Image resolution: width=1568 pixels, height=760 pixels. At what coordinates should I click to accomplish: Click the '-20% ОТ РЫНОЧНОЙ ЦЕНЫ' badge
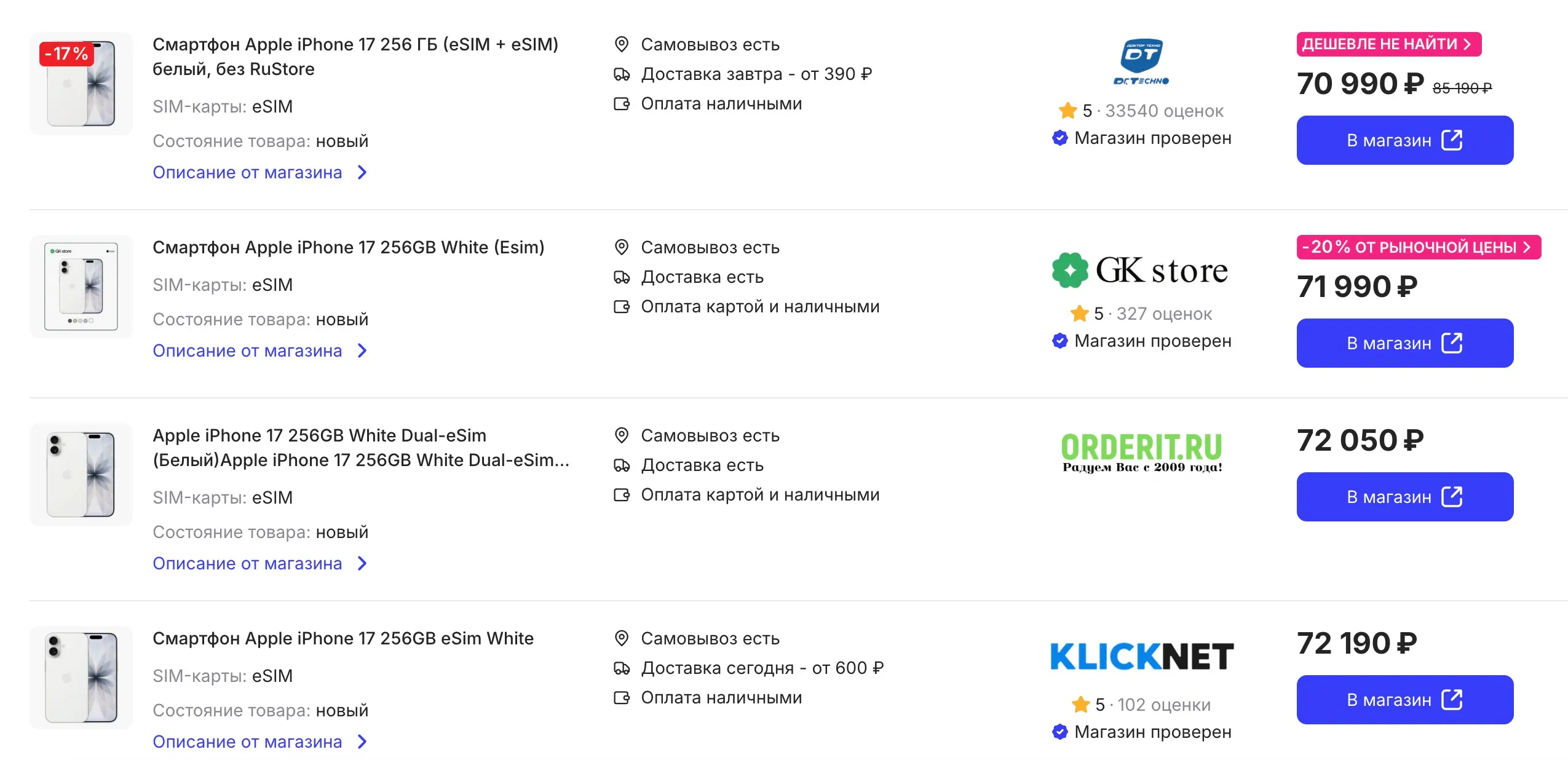[x=1418, y=247]
